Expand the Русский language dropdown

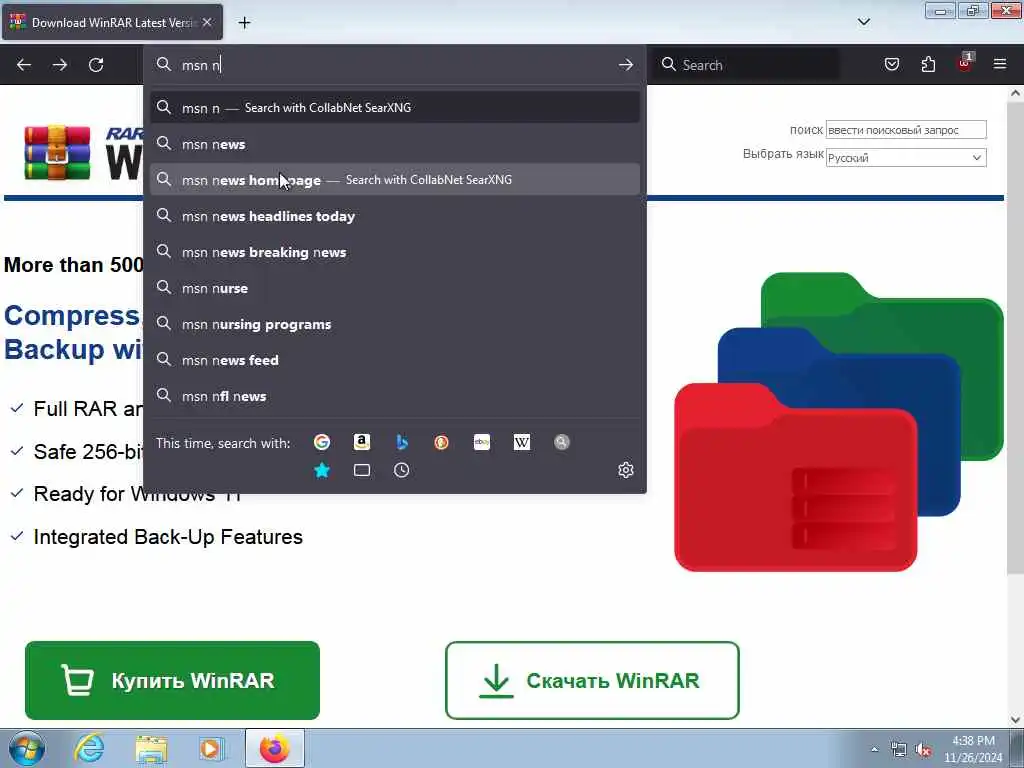pos(906,157)
